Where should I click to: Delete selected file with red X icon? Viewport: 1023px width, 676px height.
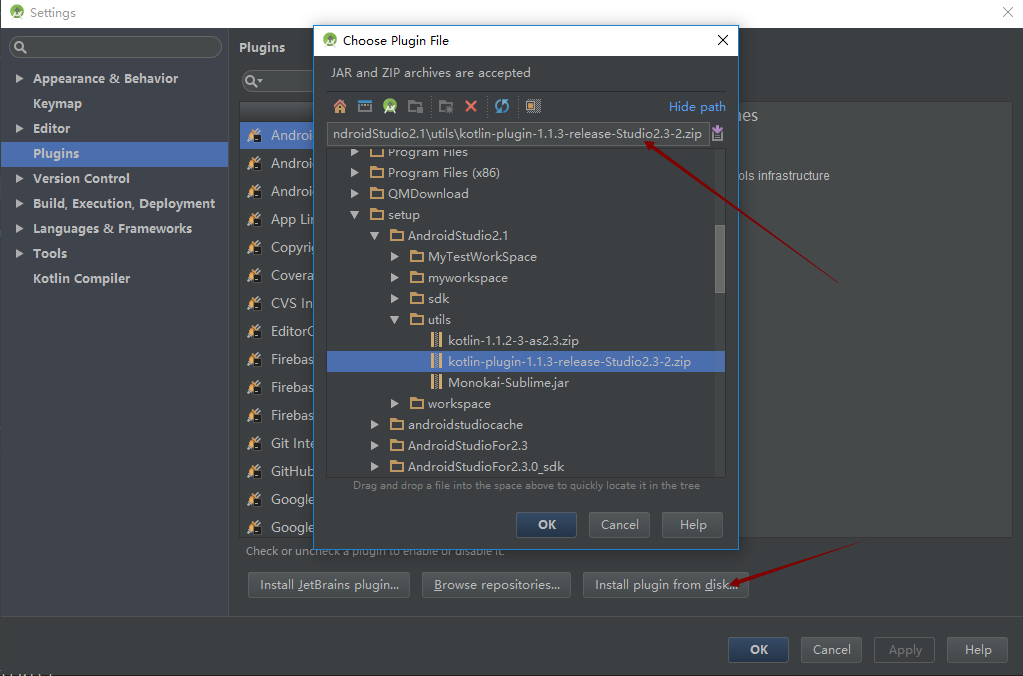point(471,106)
